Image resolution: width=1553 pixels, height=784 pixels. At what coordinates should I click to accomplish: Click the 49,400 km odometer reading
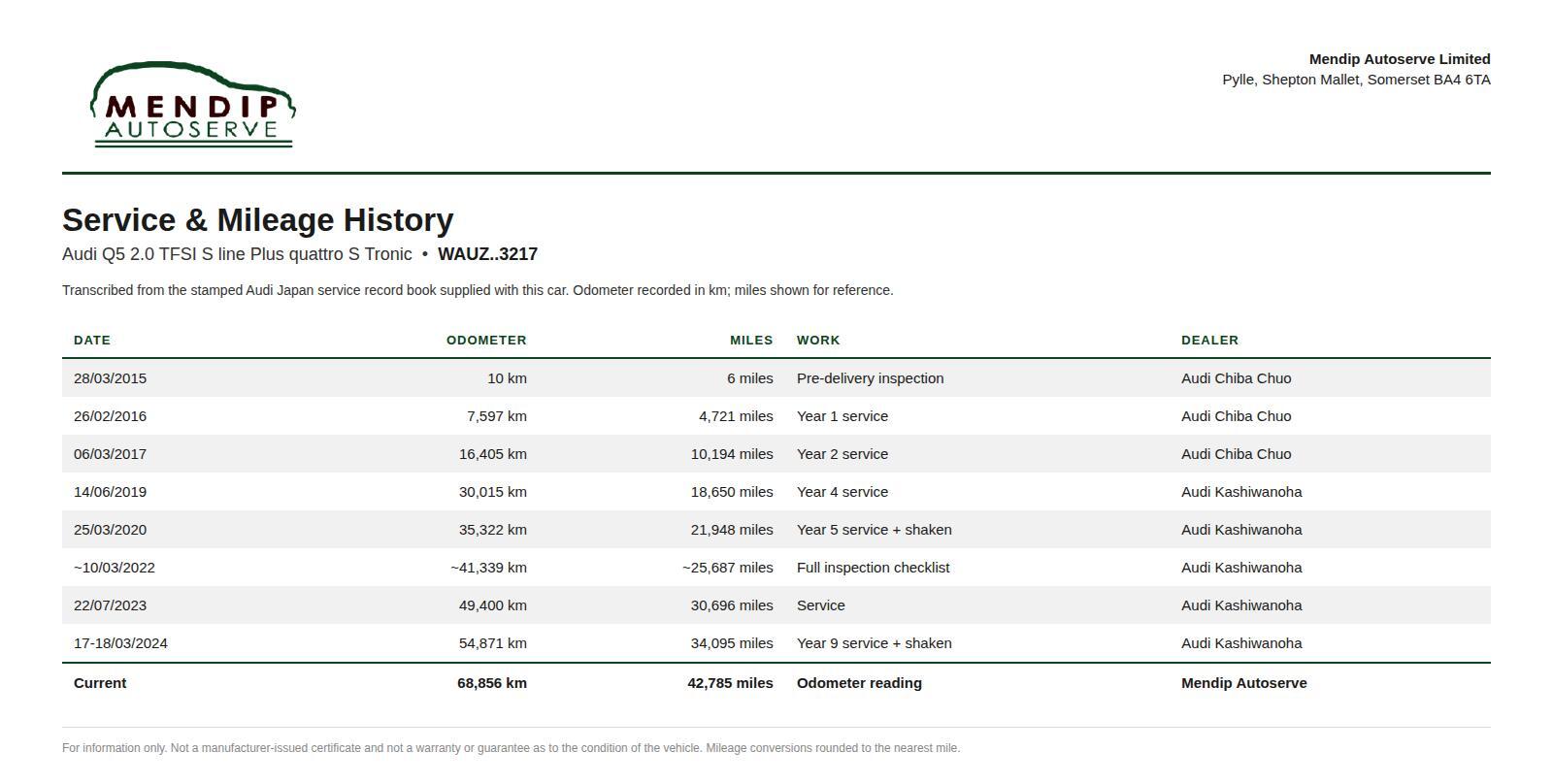click(x=493, y=605)
